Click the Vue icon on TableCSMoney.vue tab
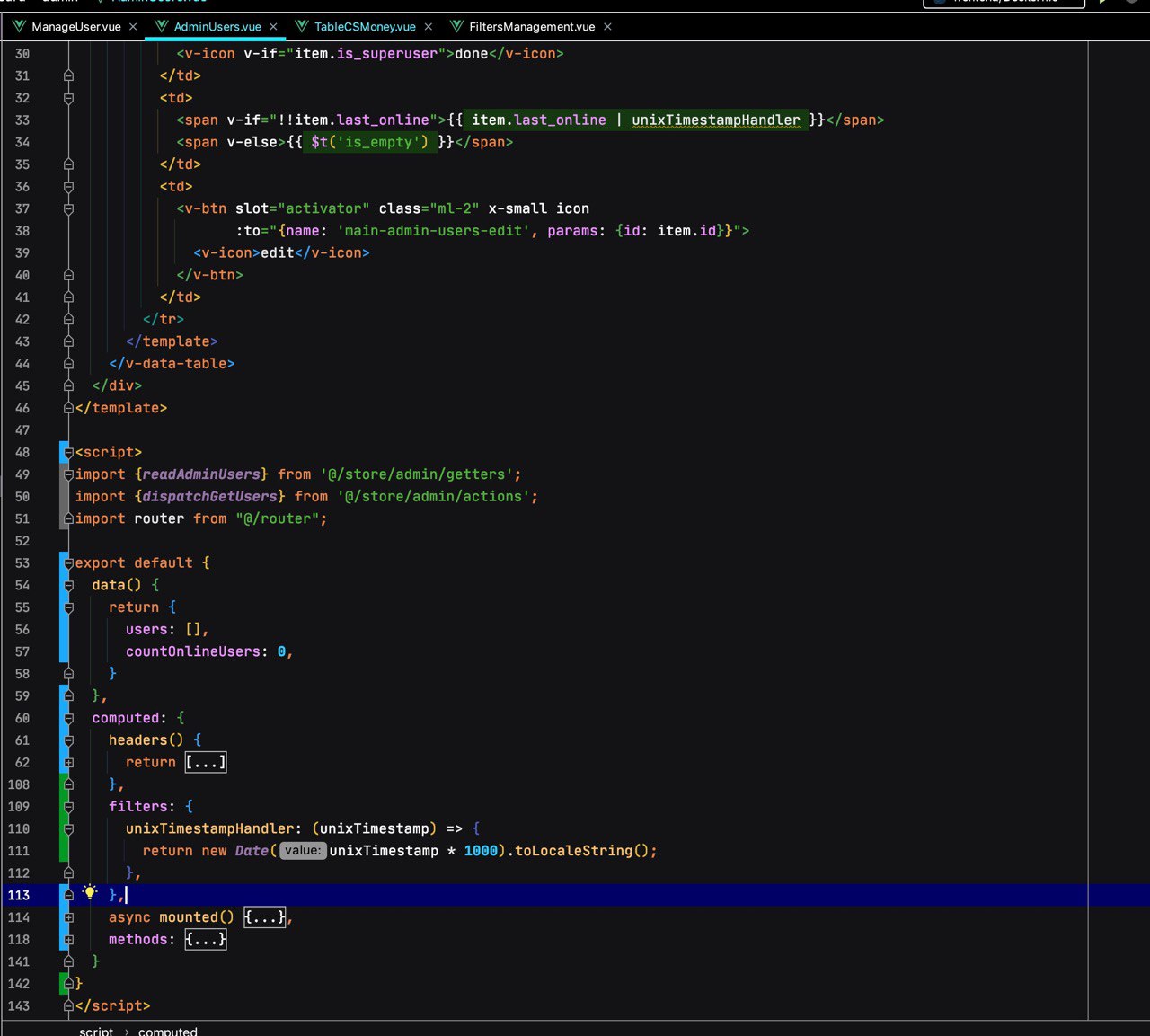 (x=302, y=26)
